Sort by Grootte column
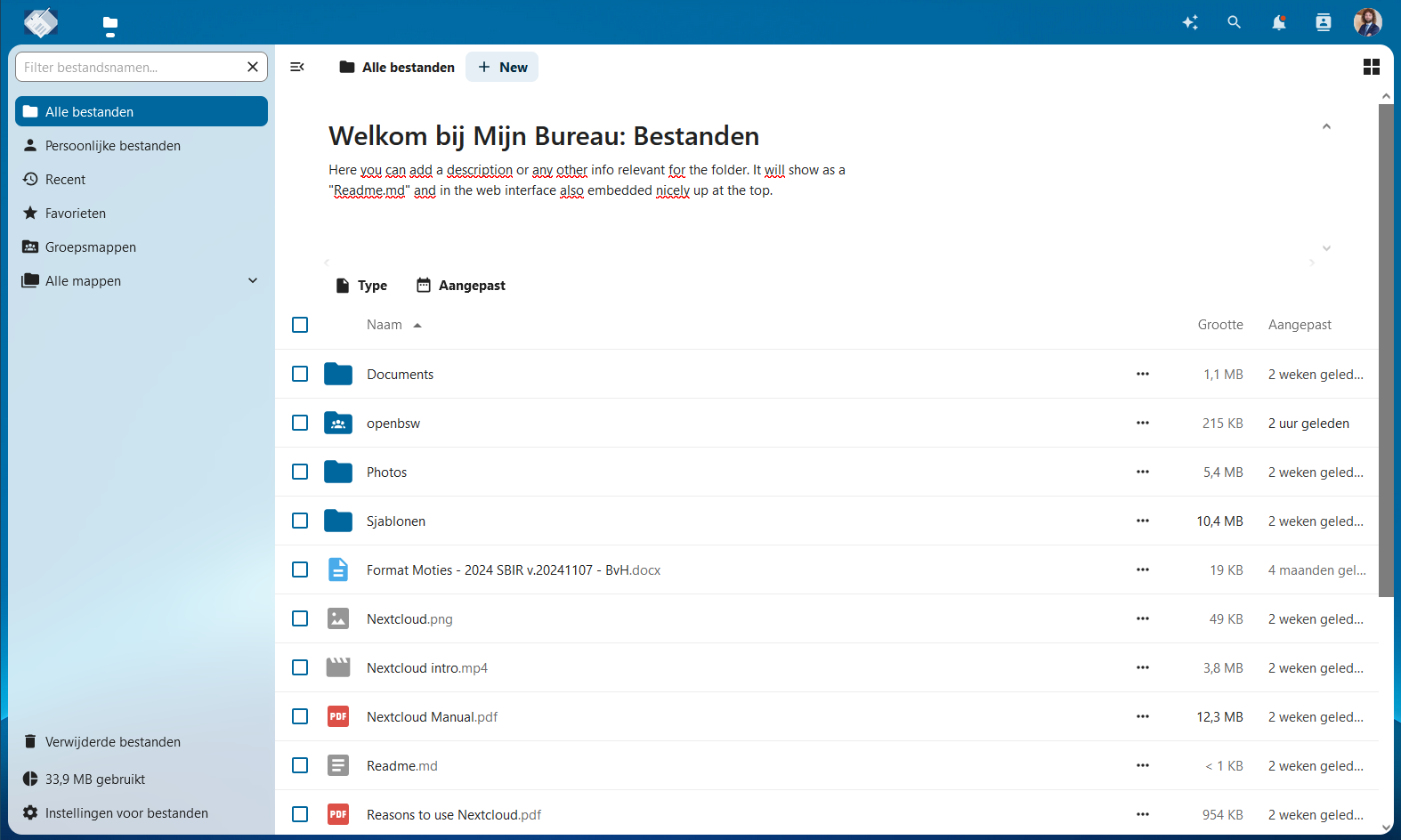The image size is (1401, 840). pyautogui.click(x=1219, y=325)
